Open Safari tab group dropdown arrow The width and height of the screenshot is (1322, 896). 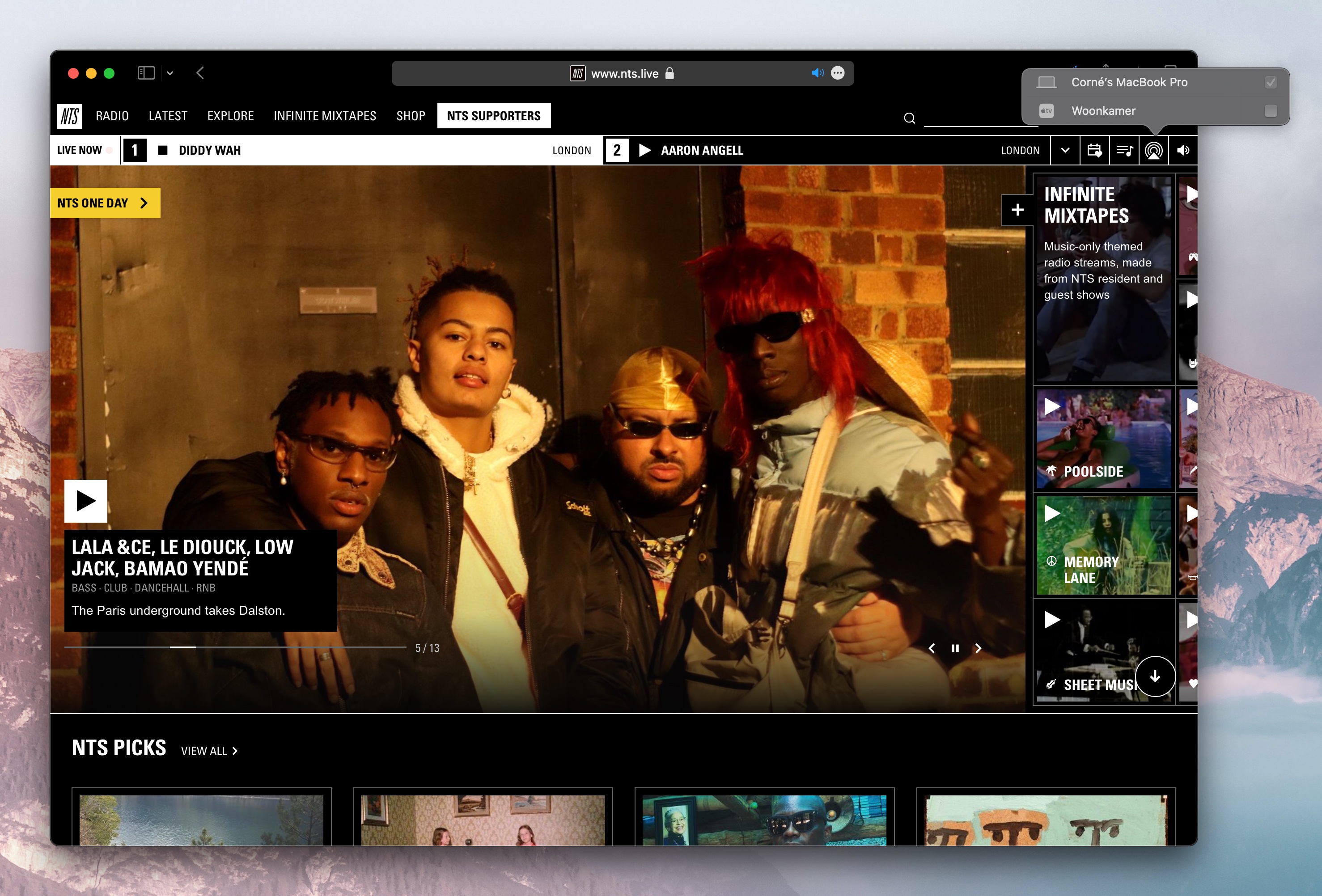[x=169, y=73]
